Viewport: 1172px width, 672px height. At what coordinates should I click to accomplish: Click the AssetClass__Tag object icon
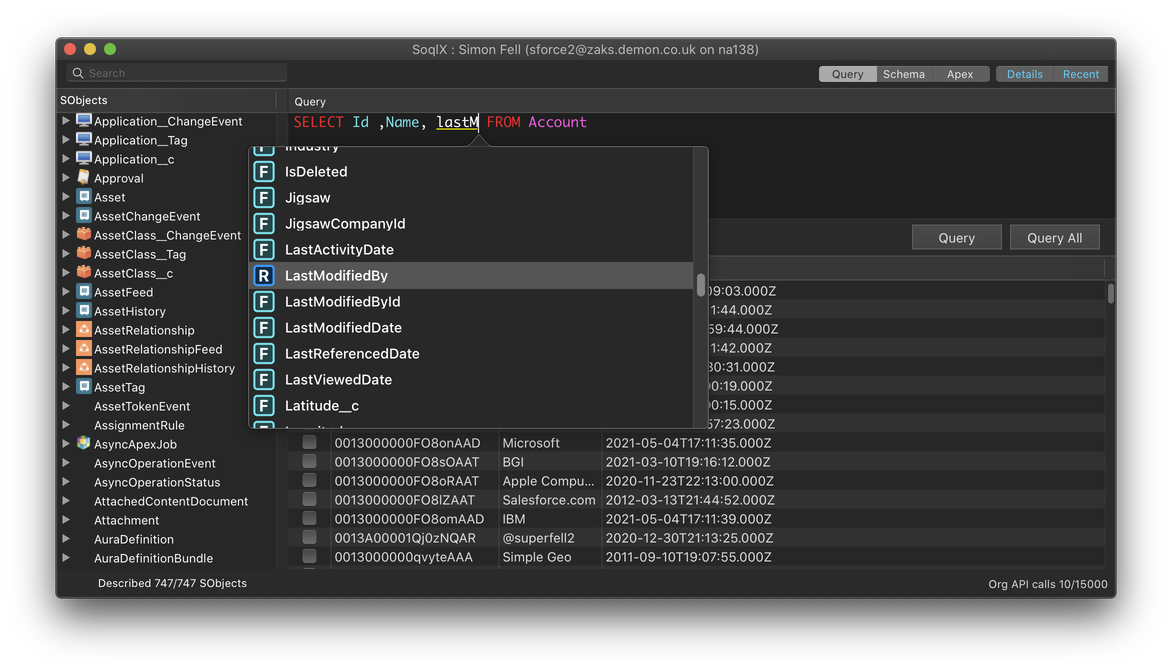click(x=84, y=254)
